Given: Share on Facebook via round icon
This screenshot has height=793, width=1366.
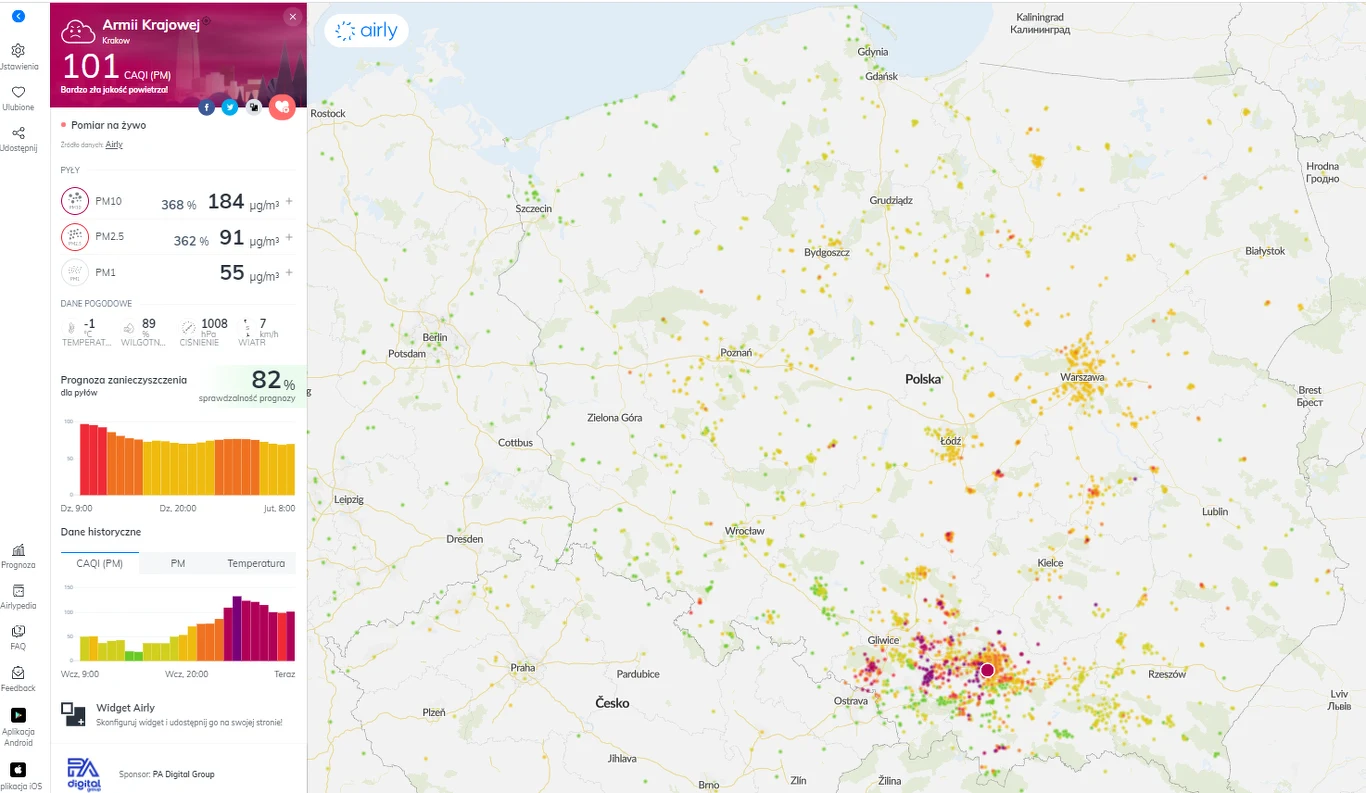Looking at the screenshot, I should [207, 107].
